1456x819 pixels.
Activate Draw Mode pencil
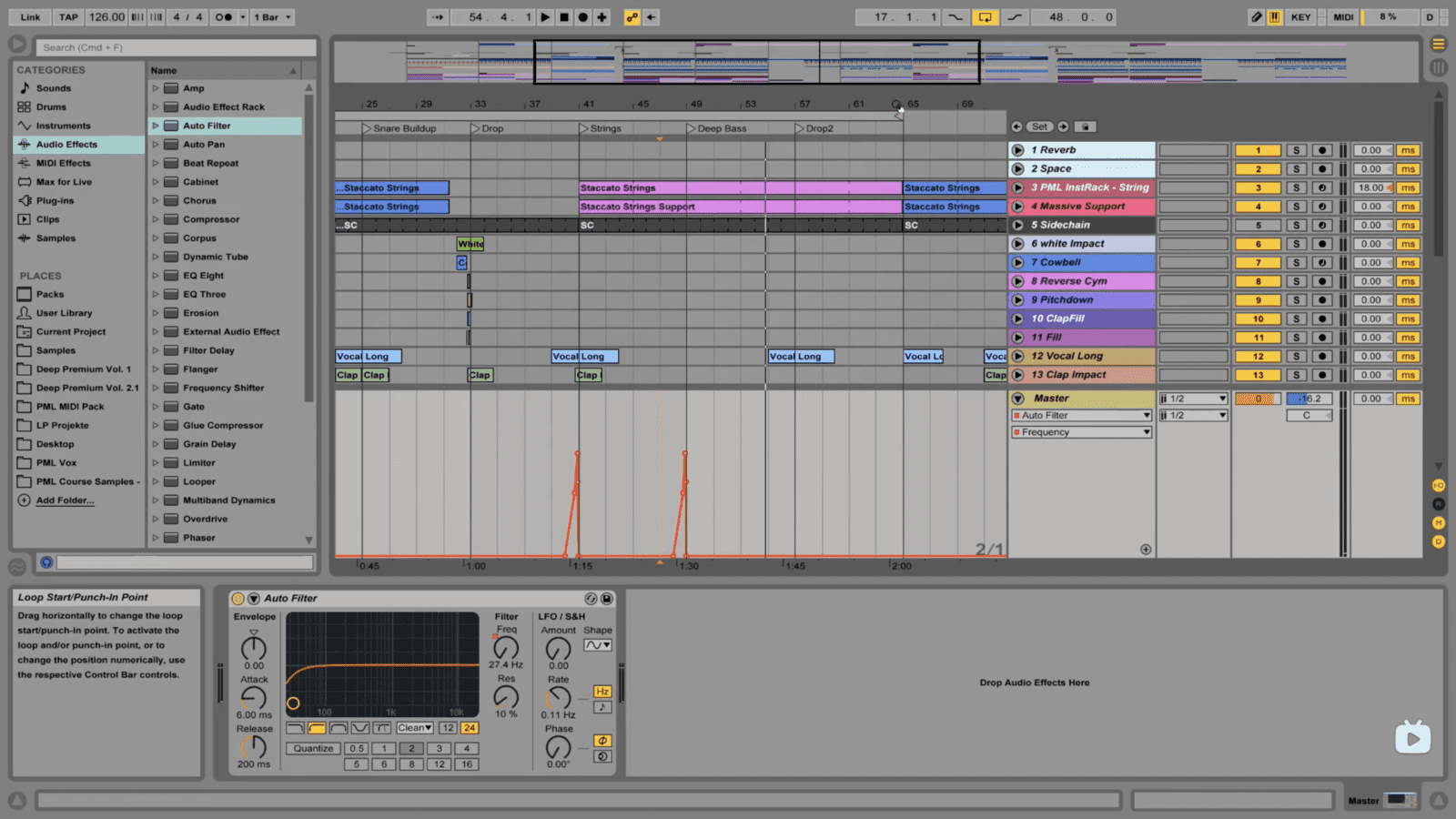[x=1257, y=17]
